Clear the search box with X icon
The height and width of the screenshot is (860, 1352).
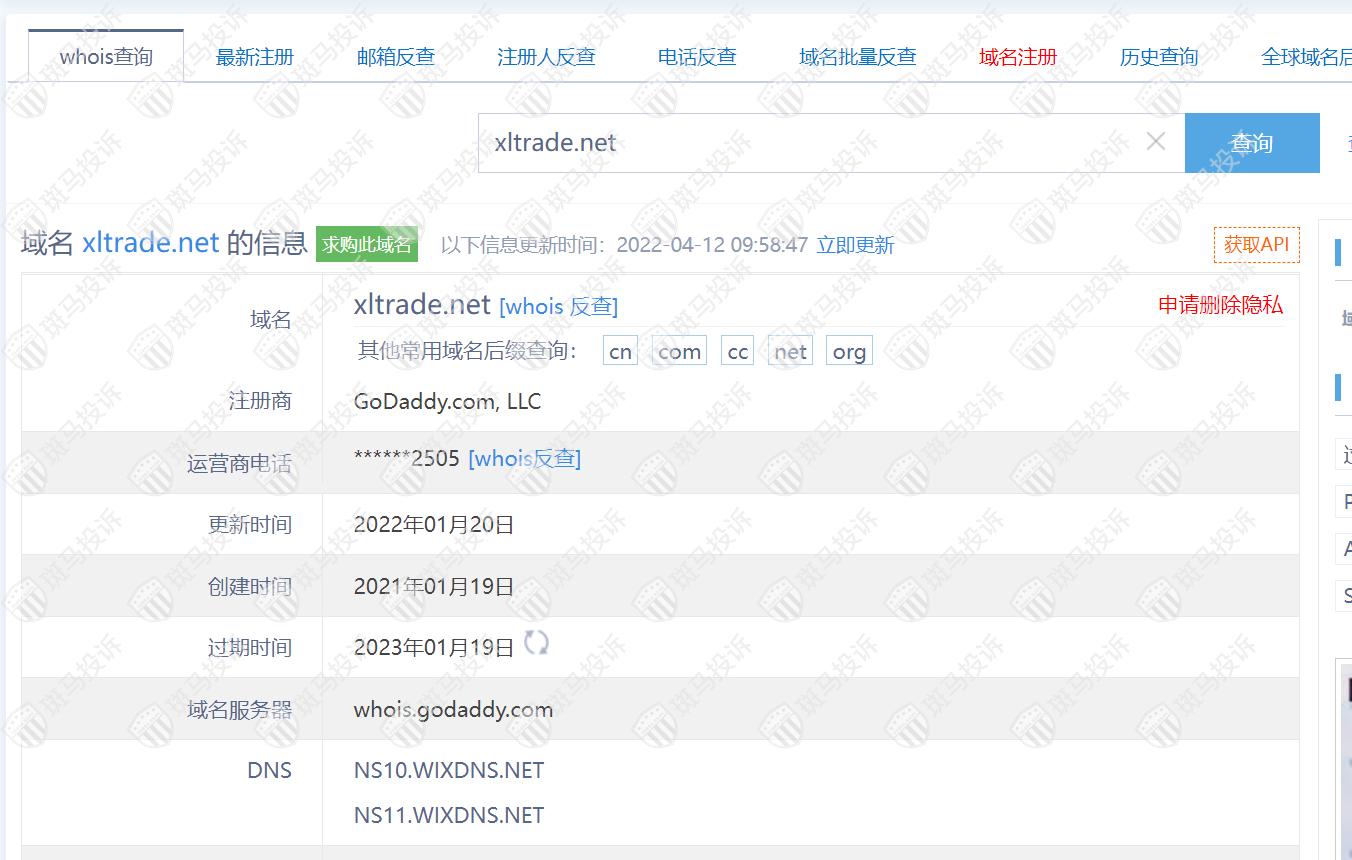pyautogui.click(x=1155, y=142)
